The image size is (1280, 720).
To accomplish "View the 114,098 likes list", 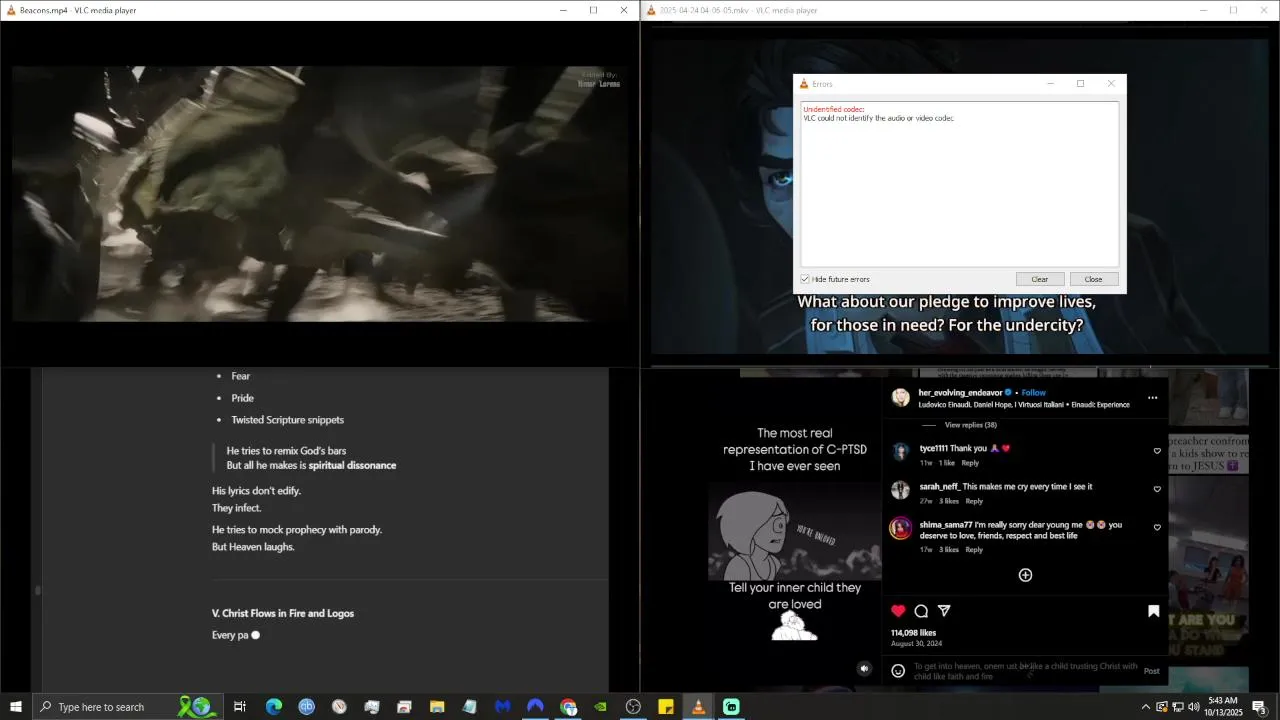I will [x=913, y=633].
